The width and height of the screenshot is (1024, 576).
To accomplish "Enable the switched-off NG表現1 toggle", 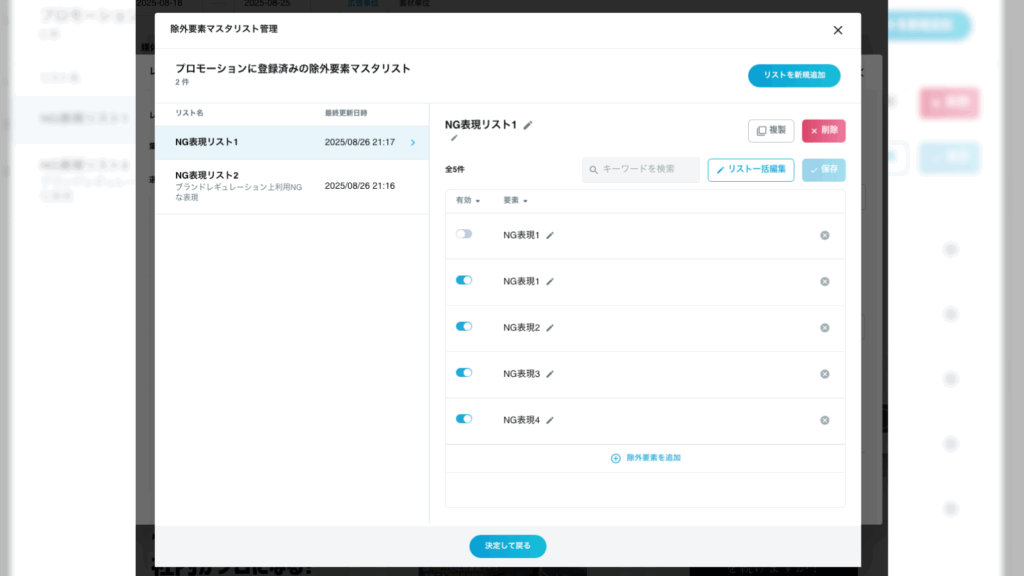I will click(x=464, y=234).
